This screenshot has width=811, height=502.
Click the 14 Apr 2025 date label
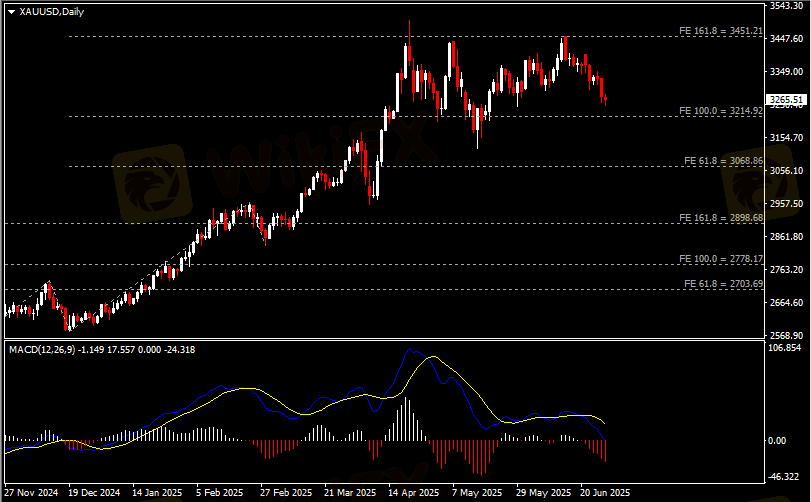point(414,493)
